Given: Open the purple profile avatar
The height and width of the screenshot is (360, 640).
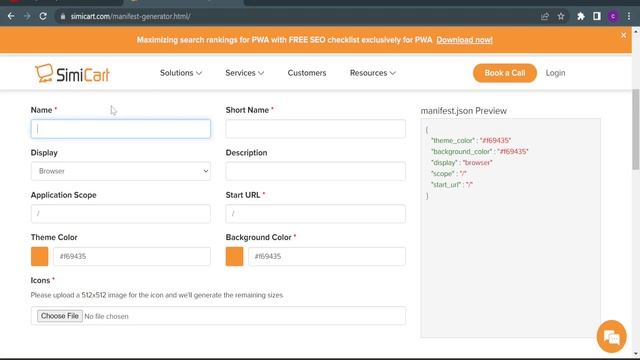Looking at the screenshot, I should click(x=613, y=16).
